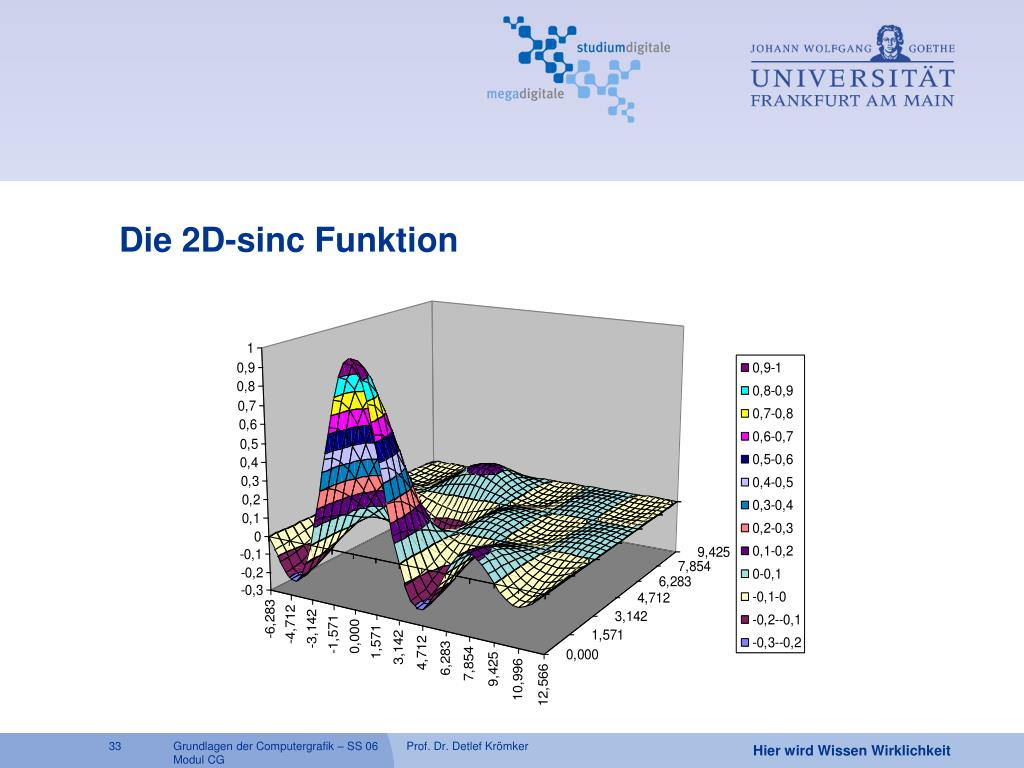Select the slide title Die 2D-sinc Funktion
Viewport: 1024px width, 768px height.
(289, 240)
